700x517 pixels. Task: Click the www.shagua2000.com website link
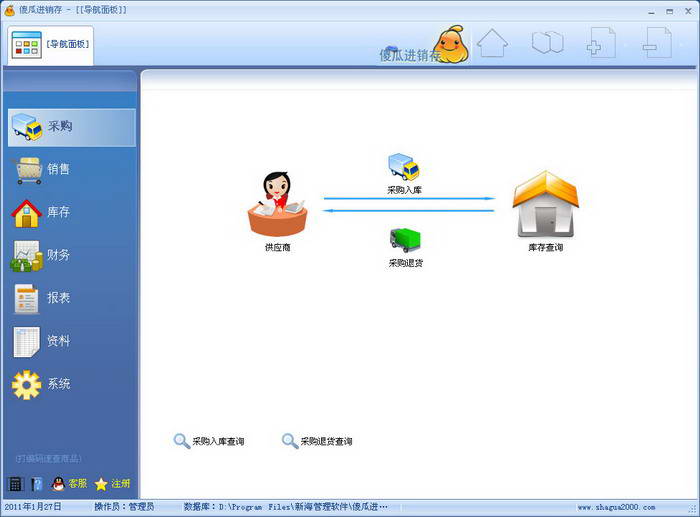point(616,507)
